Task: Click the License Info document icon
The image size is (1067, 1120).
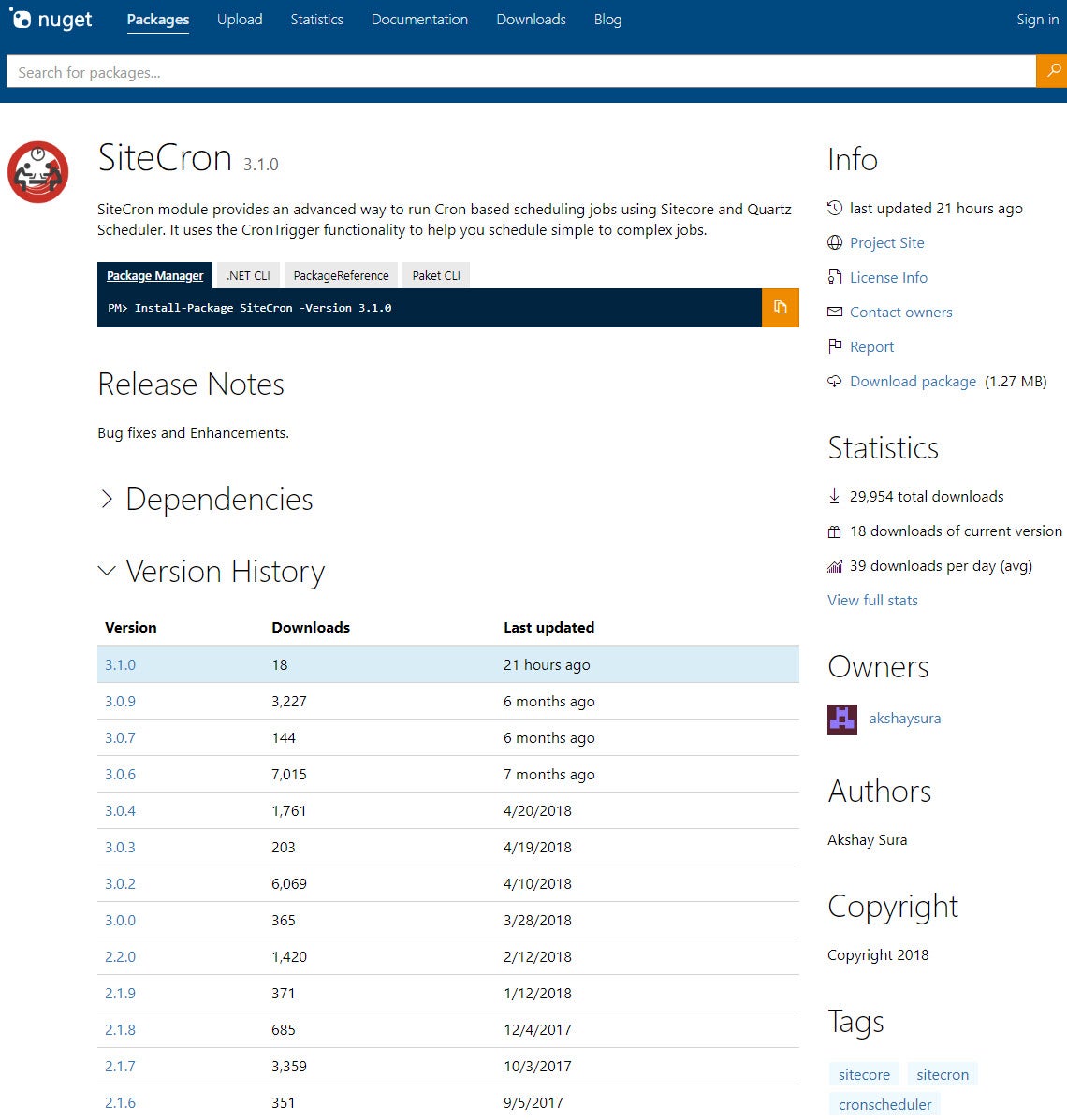Action: click(x=835, y=278)
